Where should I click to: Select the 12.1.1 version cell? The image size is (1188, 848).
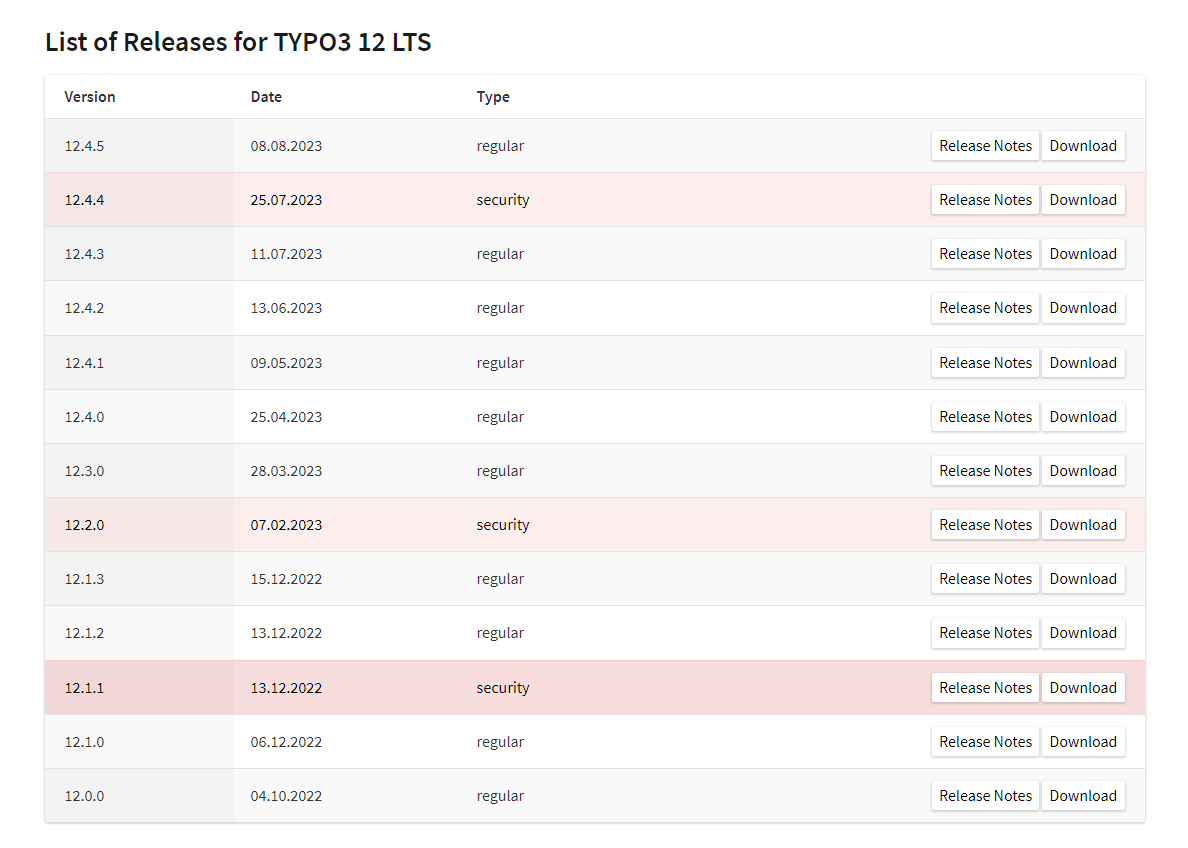pyautogui.click(x=85, y=688)
